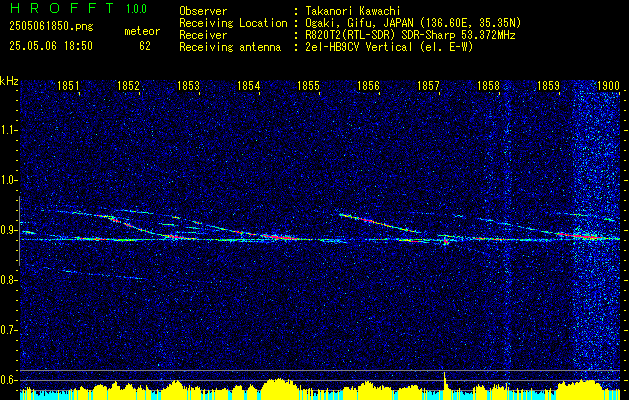Click the 'Observer' label

tap(203, 11)
